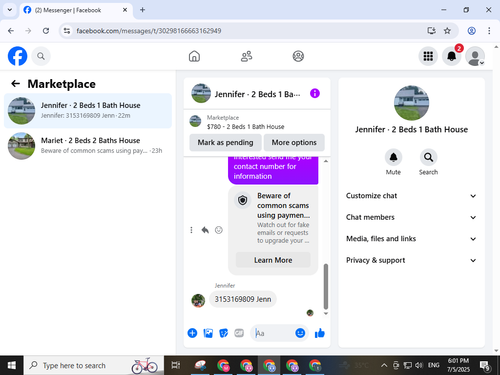This screenshot has width=500, height=375.
Task: Click the '$780 - 2 Beds 1 Bath House' listing text
Action: point(245,127)
